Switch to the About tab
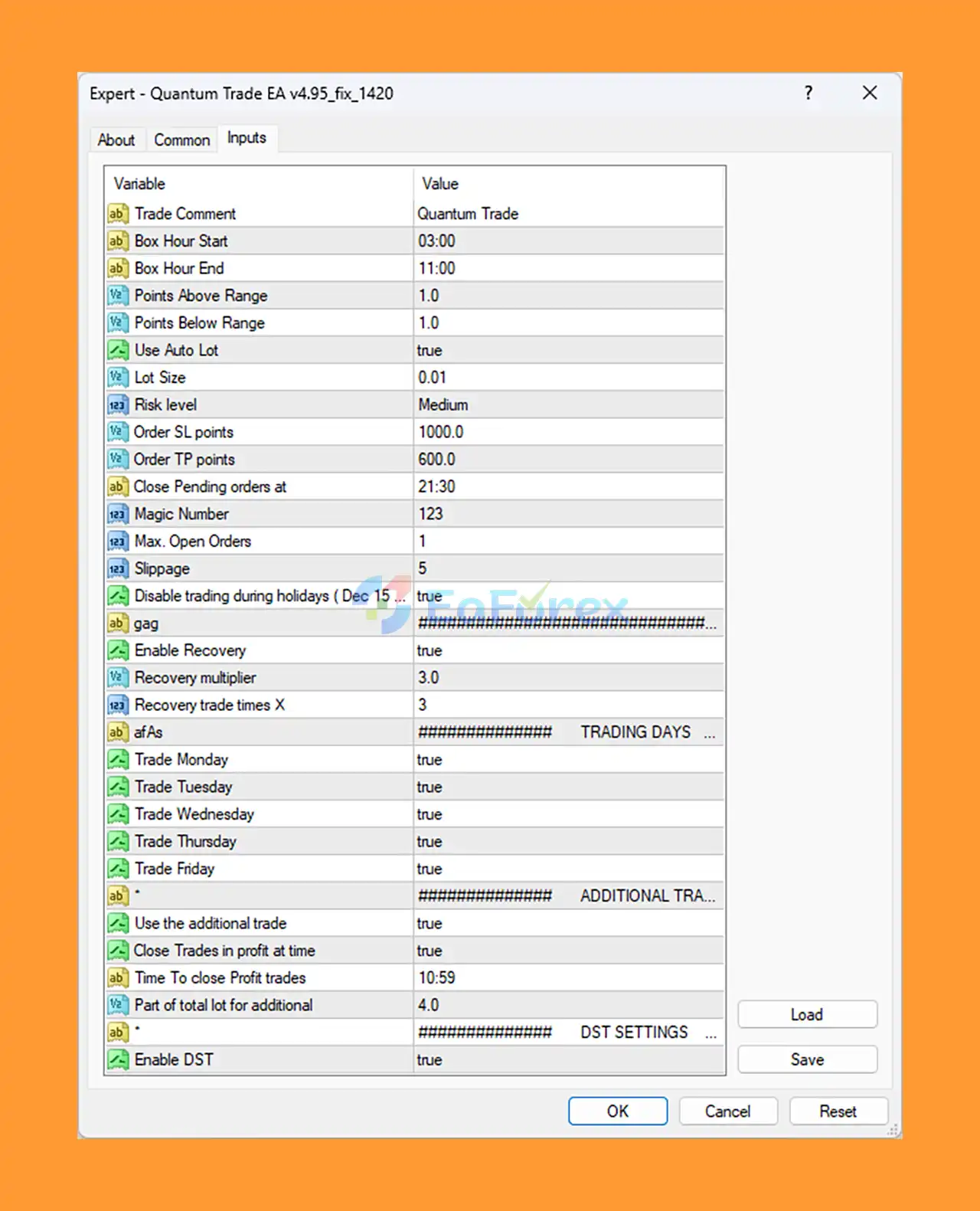980x1211 pixels. click(x=116, y=140)
